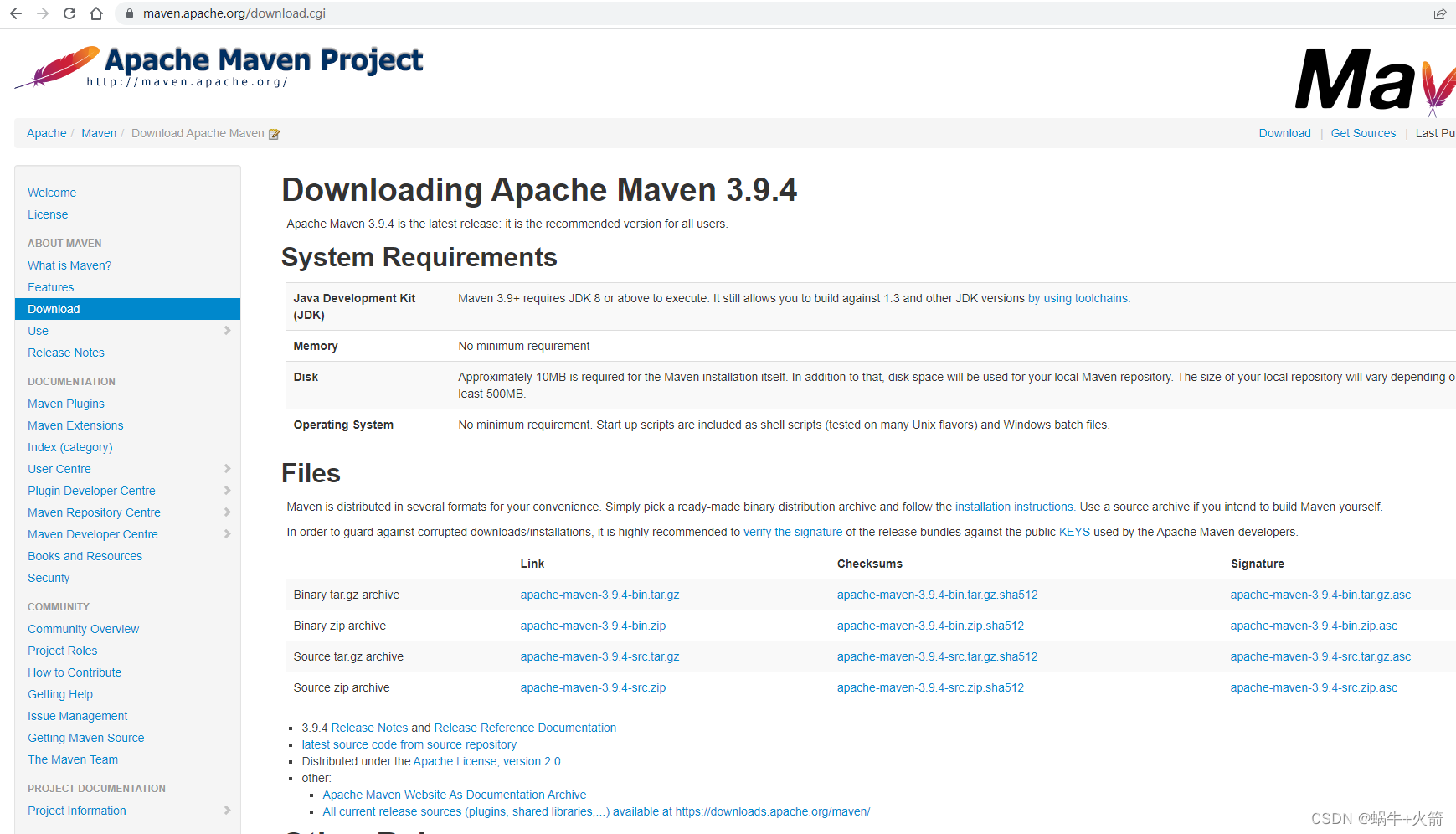
Task: Open Issue Management sidebar link
Action: pos(78,716)
